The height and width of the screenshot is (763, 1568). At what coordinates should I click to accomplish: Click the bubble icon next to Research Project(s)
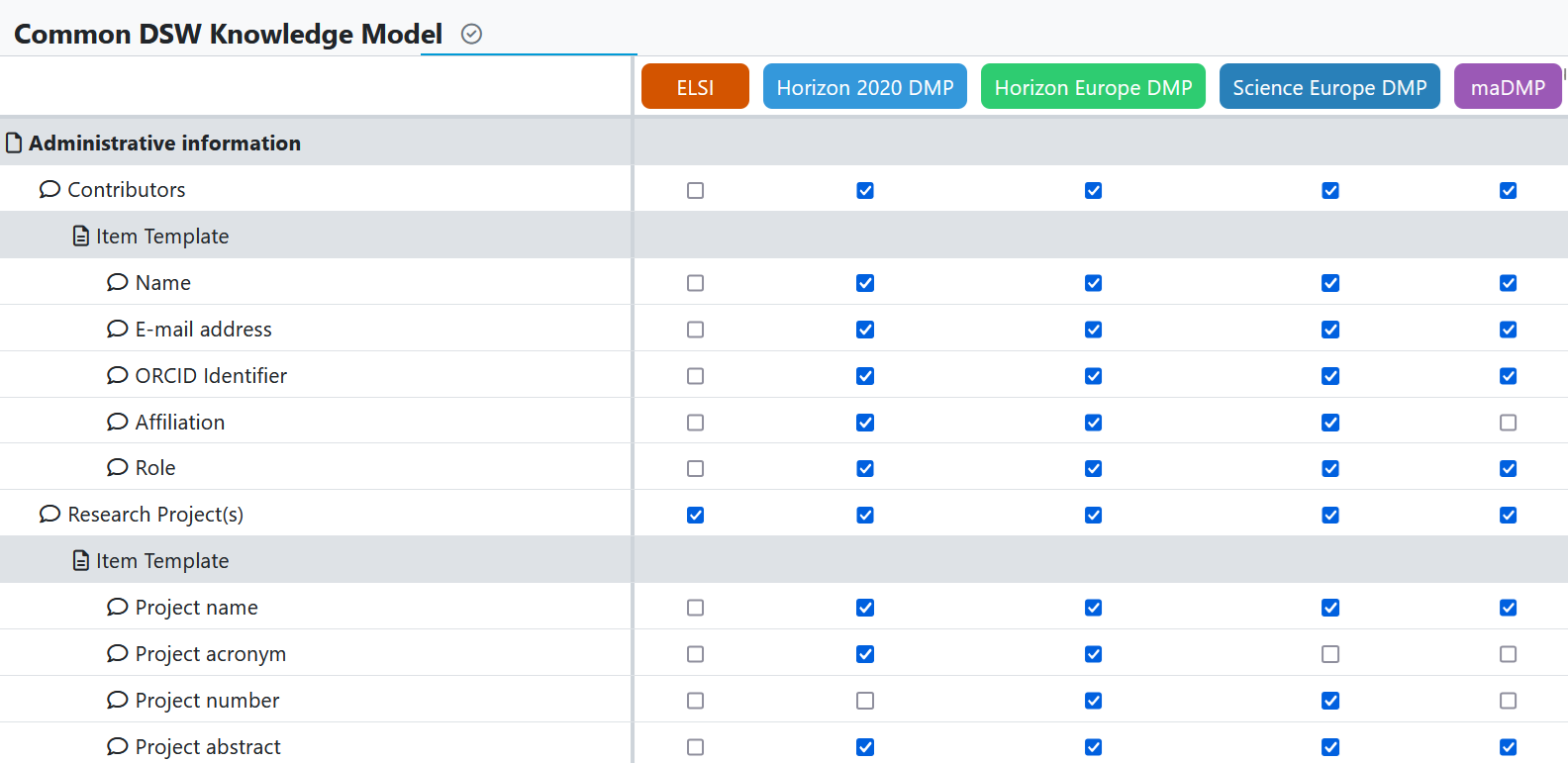tap(49, 514)
